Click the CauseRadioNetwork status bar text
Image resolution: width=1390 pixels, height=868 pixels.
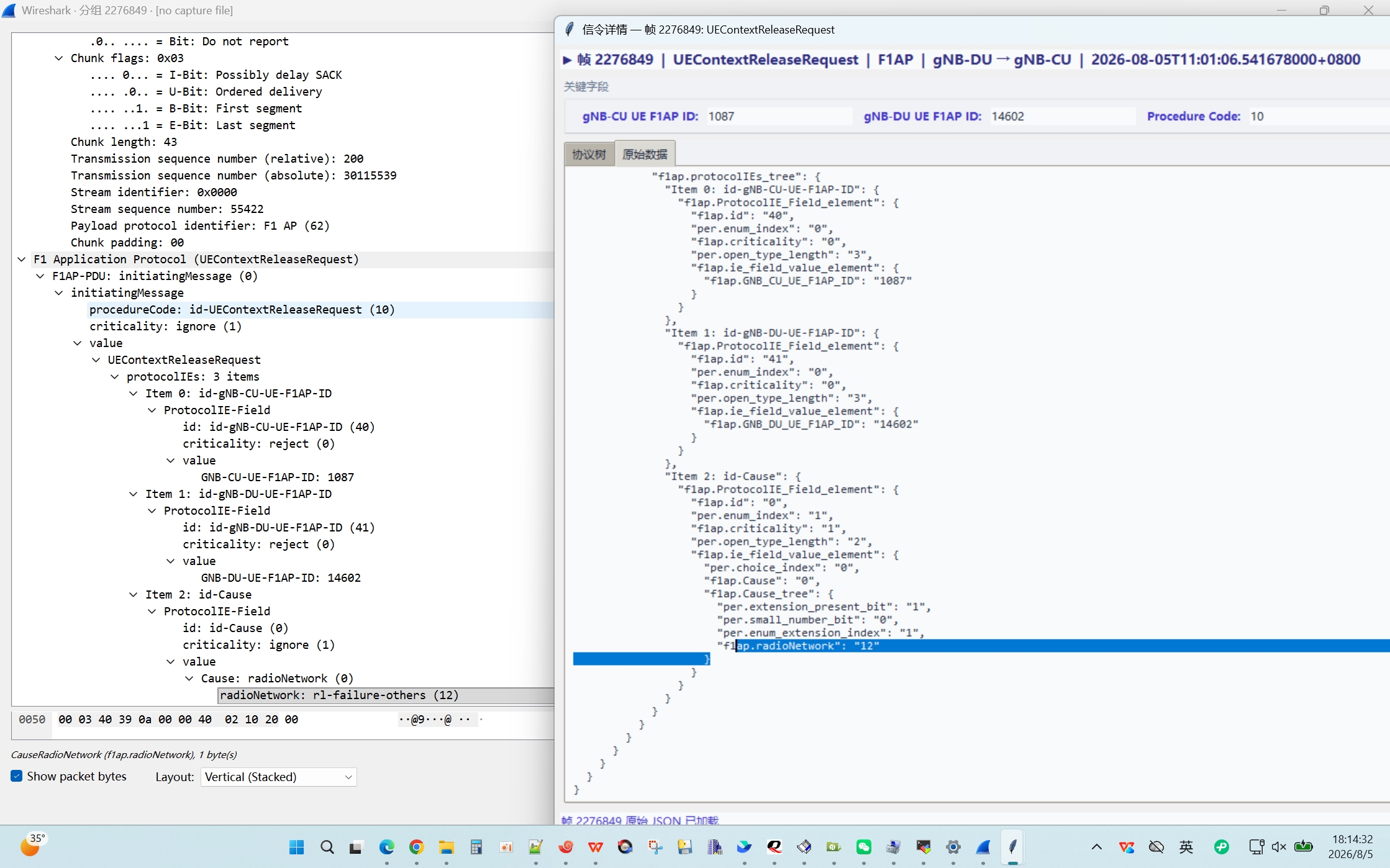click(x=124, y=754)
